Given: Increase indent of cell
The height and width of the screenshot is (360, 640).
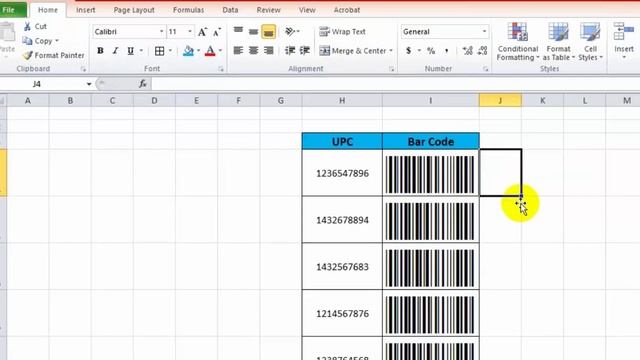Looking at the screenshot, I should coord(305,51).
